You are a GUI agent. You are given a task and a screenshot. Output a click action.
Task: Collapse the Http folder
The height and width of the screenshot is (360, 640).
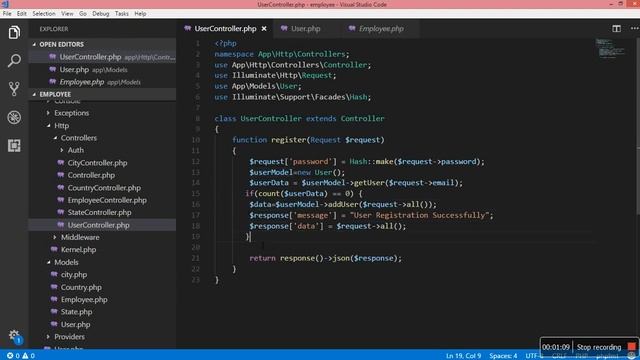[x=48, y=126]
